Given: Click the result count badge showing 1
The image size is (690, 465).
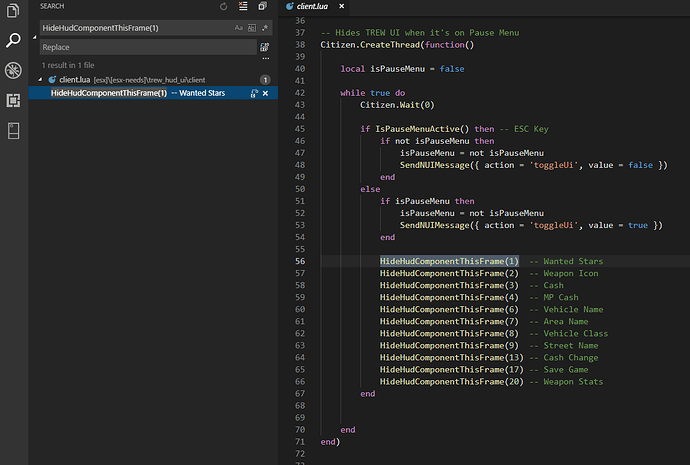Looking at the screenshot, I should pyautogui.click(x=265, y=80).
